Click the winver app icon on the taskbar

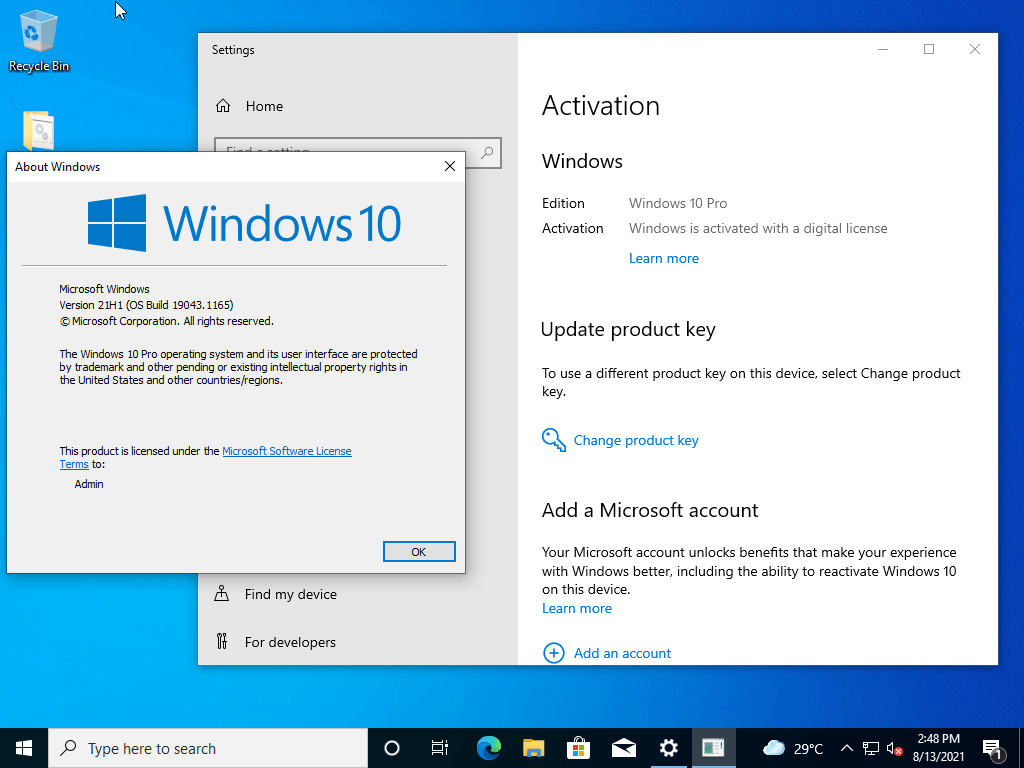[713, 748]
